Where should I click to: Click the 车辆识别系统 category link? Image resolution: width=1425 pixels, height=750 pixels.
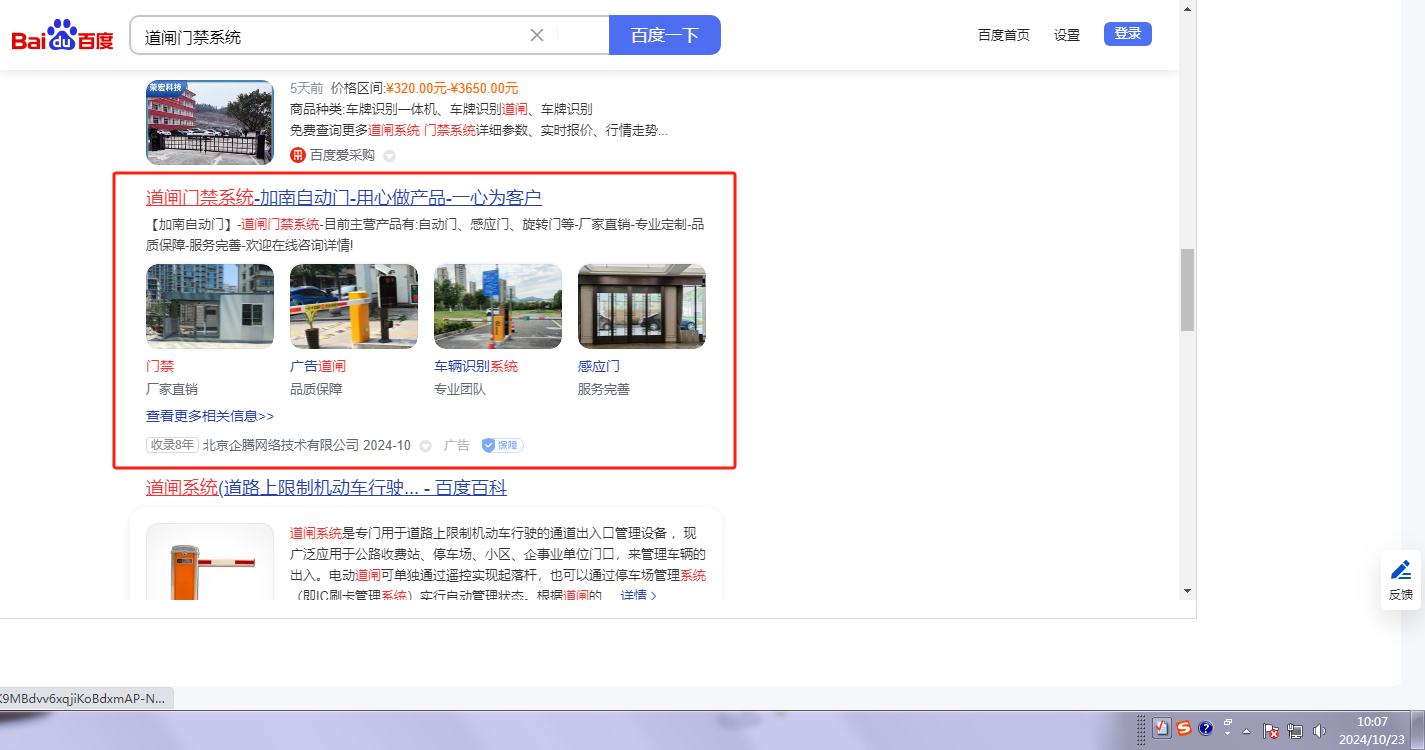(476, 366)
